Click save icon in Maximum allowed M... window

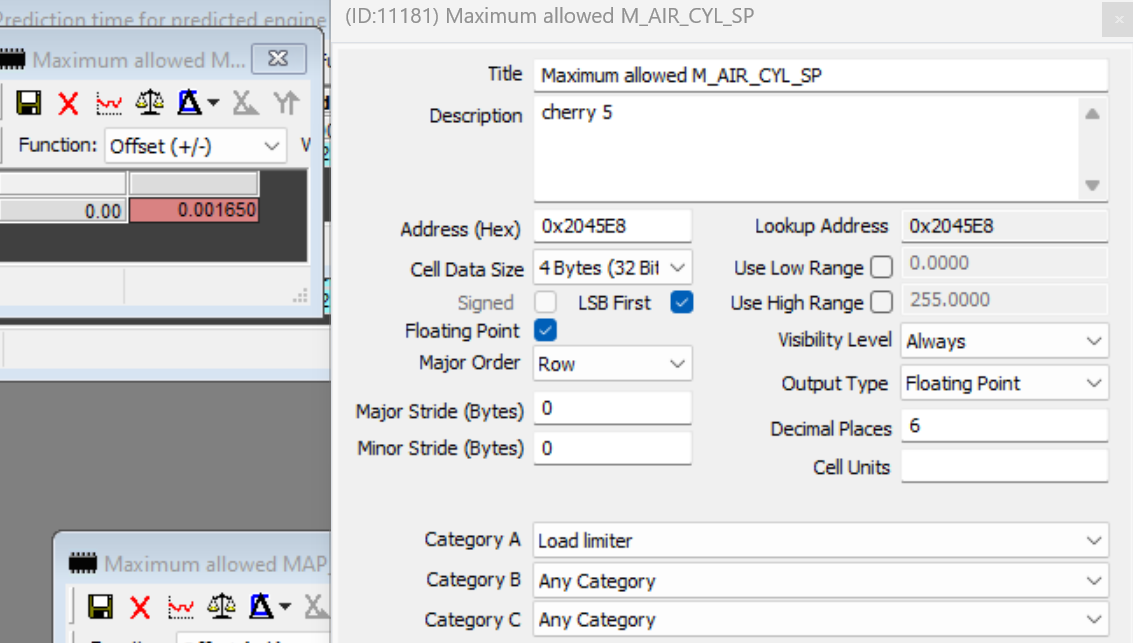click(x=28, y=103)
